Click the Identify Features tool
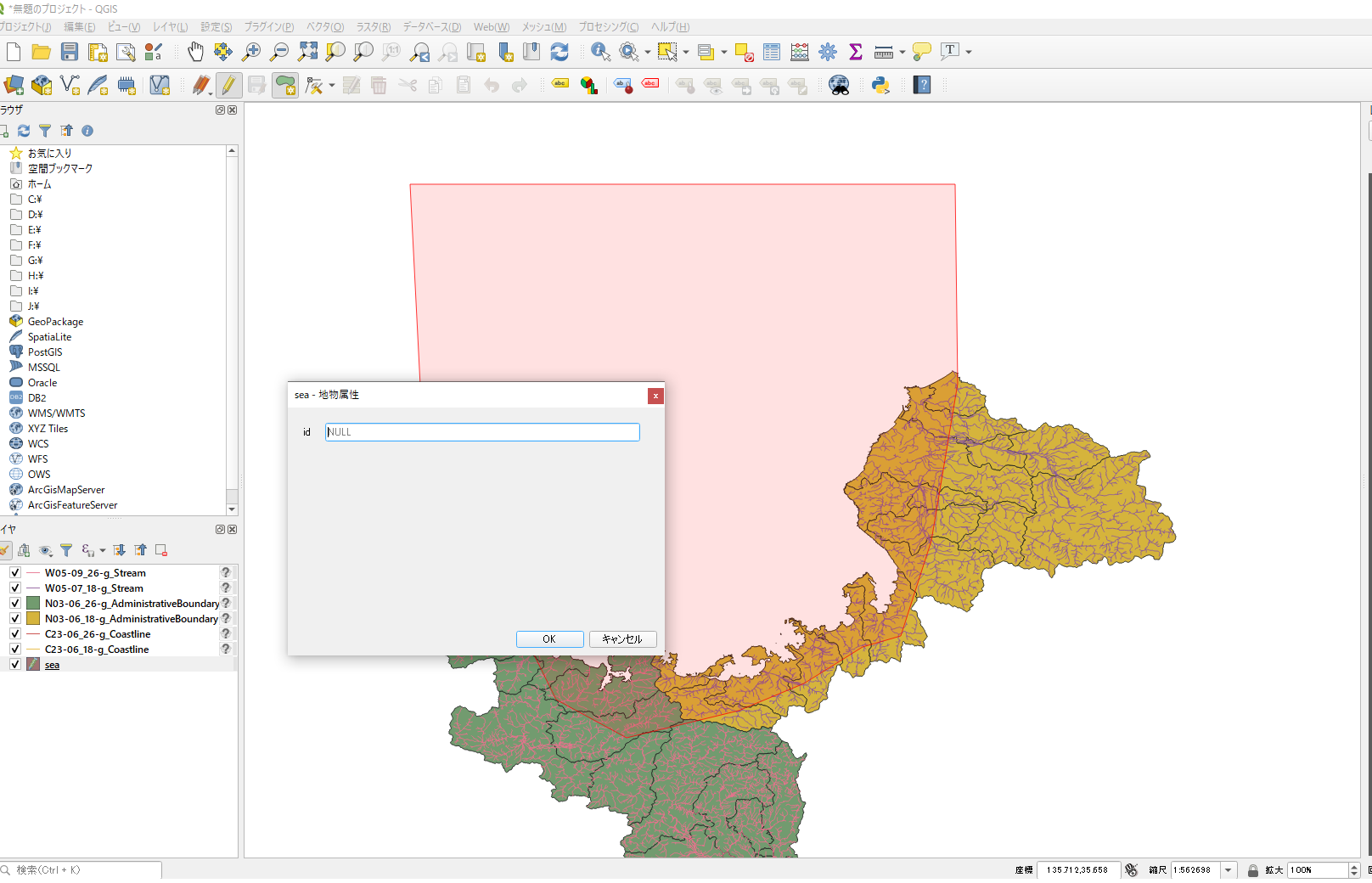1372x883 pixels. click(x=600, y=52)
